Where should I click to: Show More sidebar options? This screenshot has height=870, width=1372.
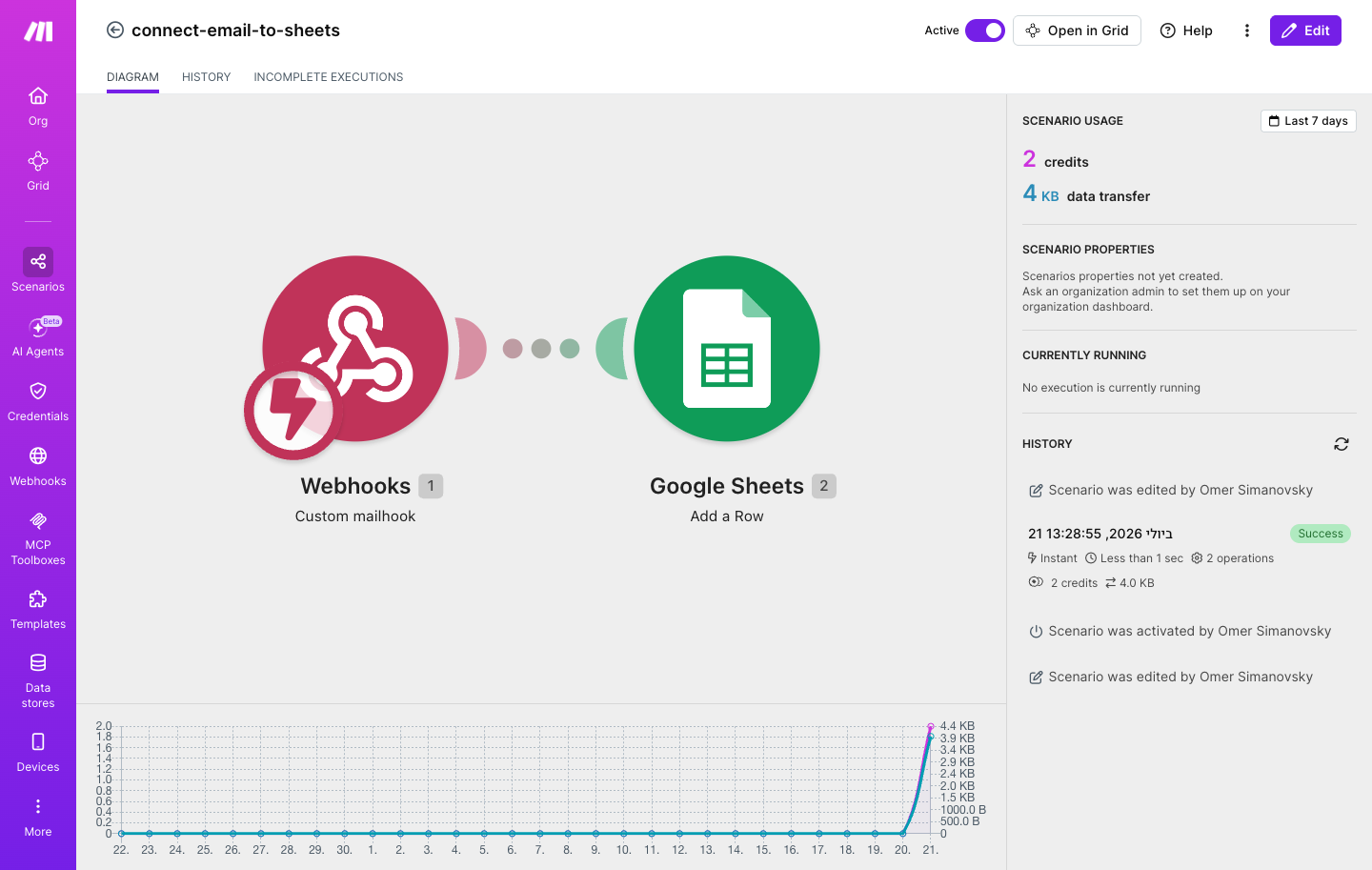click(x=38, y=818)
